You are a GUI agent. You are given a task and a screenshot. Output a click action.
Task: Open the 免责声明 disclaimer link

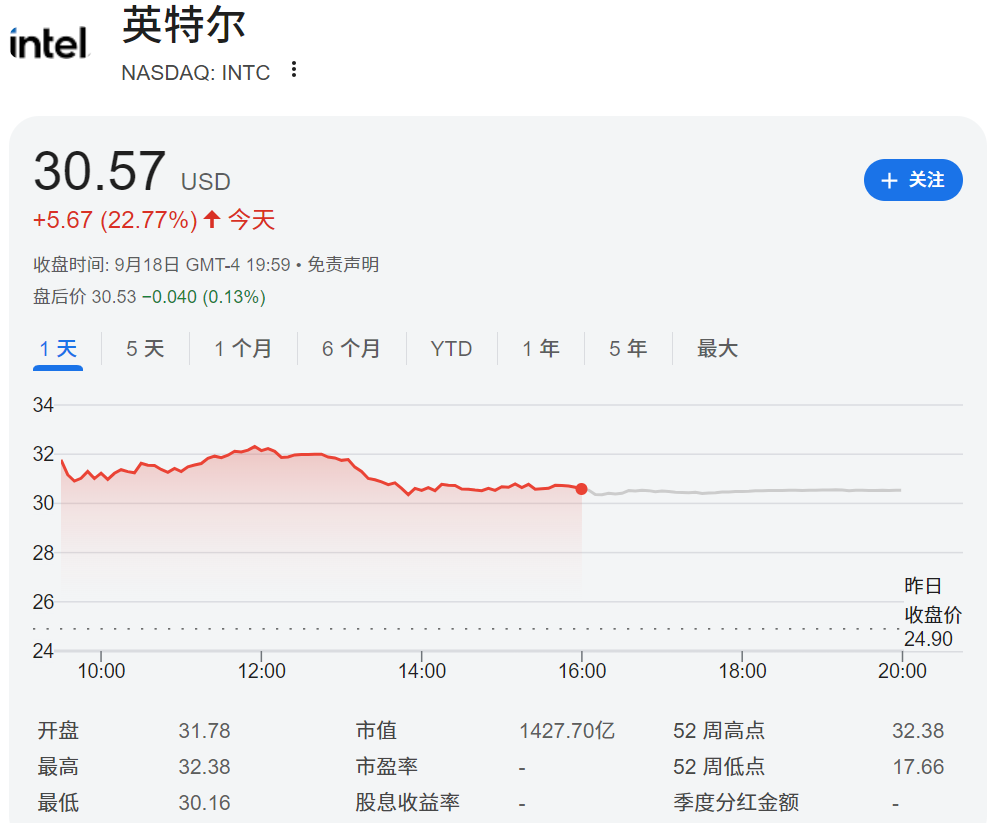343,264
